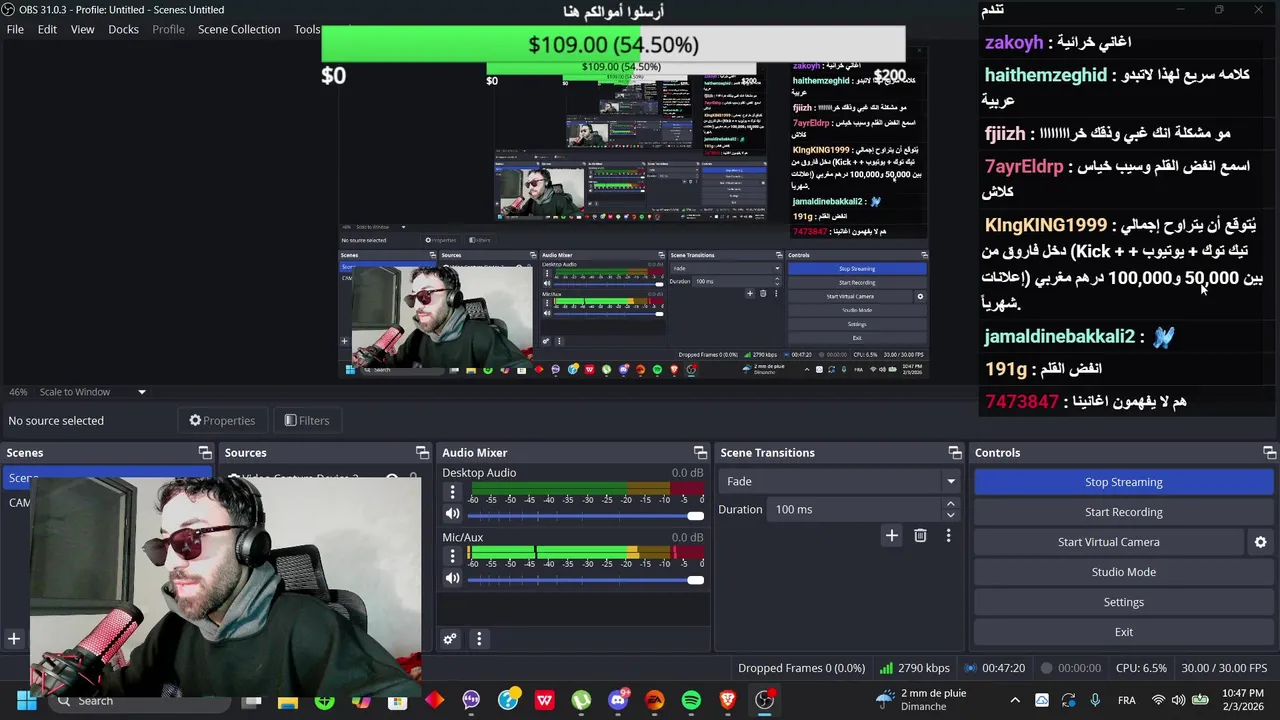The width and height of the screenshot is (1280, 720).
Task: Click Stop Streaming button
Action: [1123, 482]
